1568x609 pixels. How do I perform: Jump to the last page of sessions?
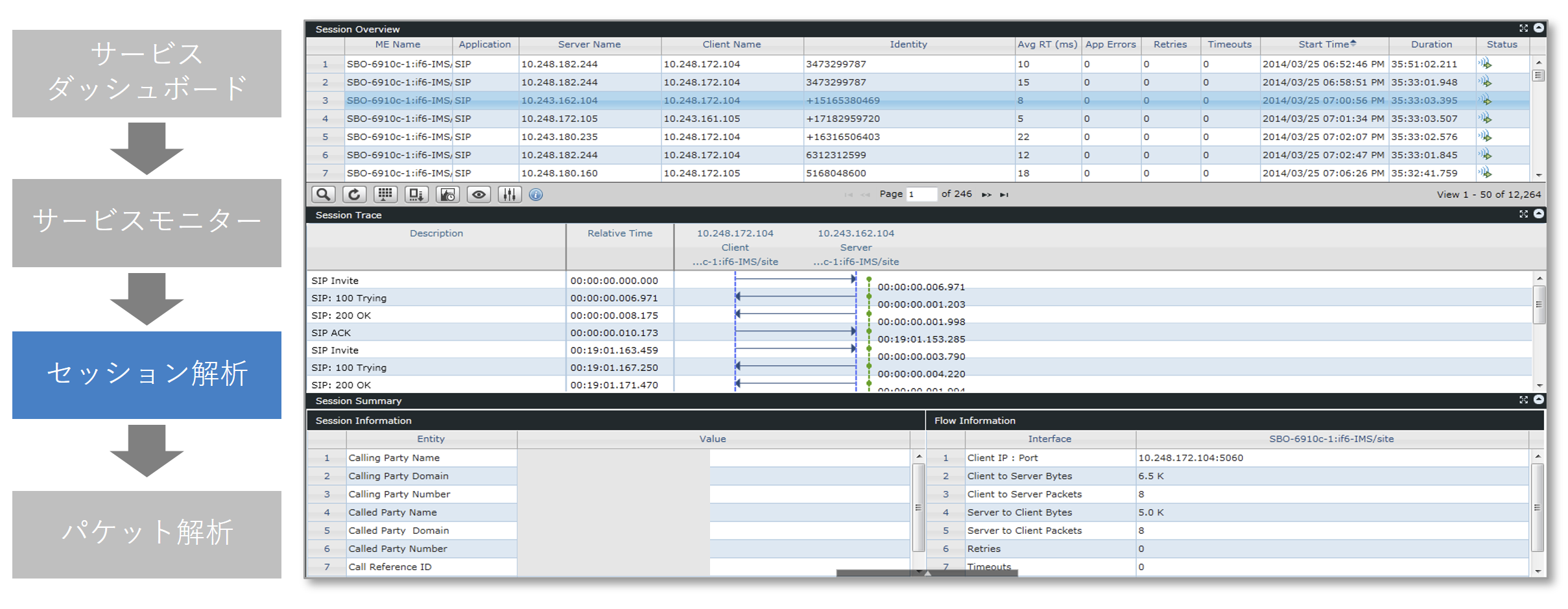1004,194
